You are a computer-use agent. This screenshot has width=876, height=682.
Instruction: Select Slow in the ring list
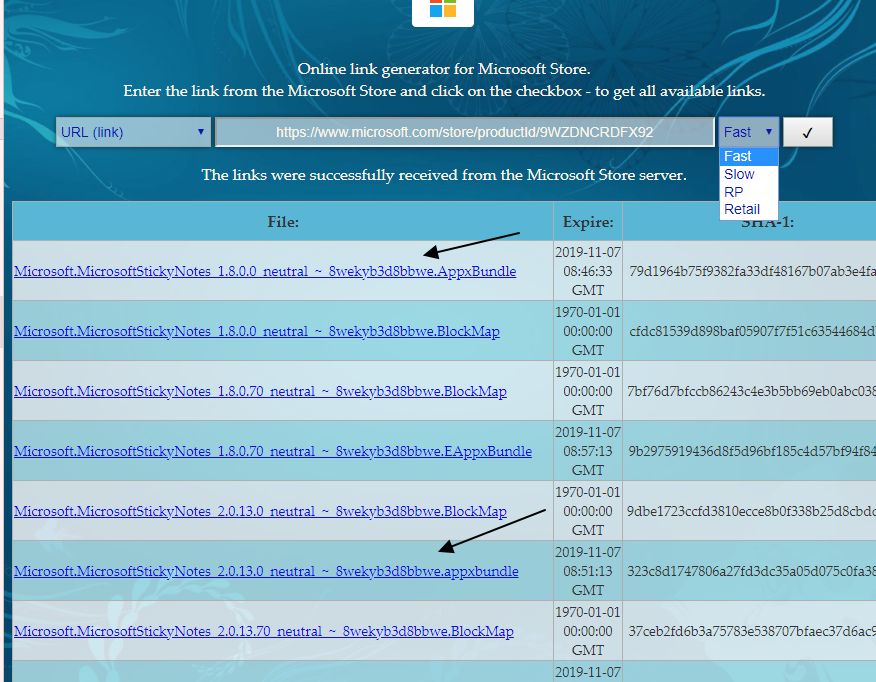tap(749, 174)
